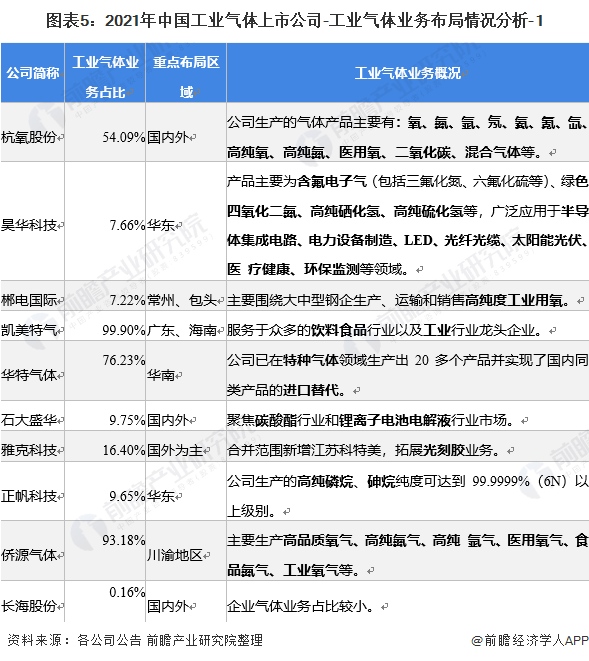589x661 pixels.
Task: Click description 公司生产的高纯磷烷、砷烷
Action: click(407, 496)
